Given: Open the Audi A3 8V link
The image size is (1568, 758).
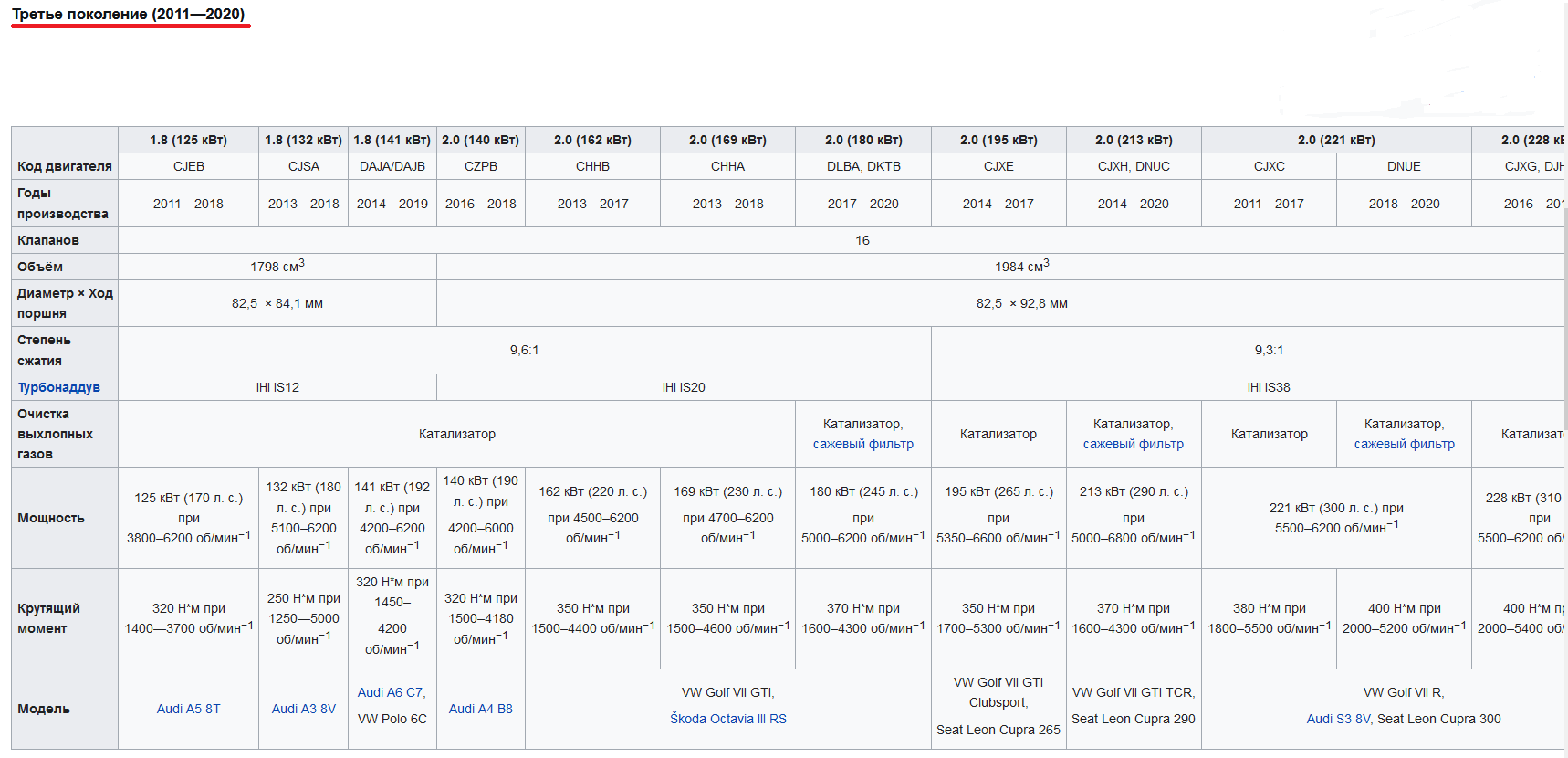Looking at the screenshot, I should tap(303, 709).
